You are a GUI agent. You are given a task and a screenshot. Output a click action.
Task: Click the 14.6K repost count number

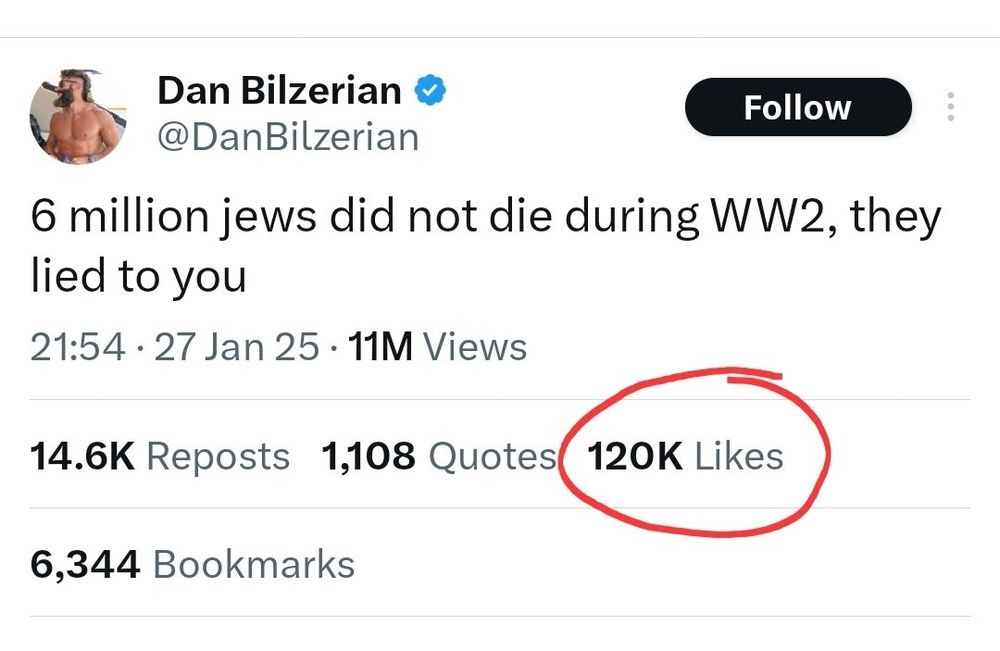pos(83,456)
